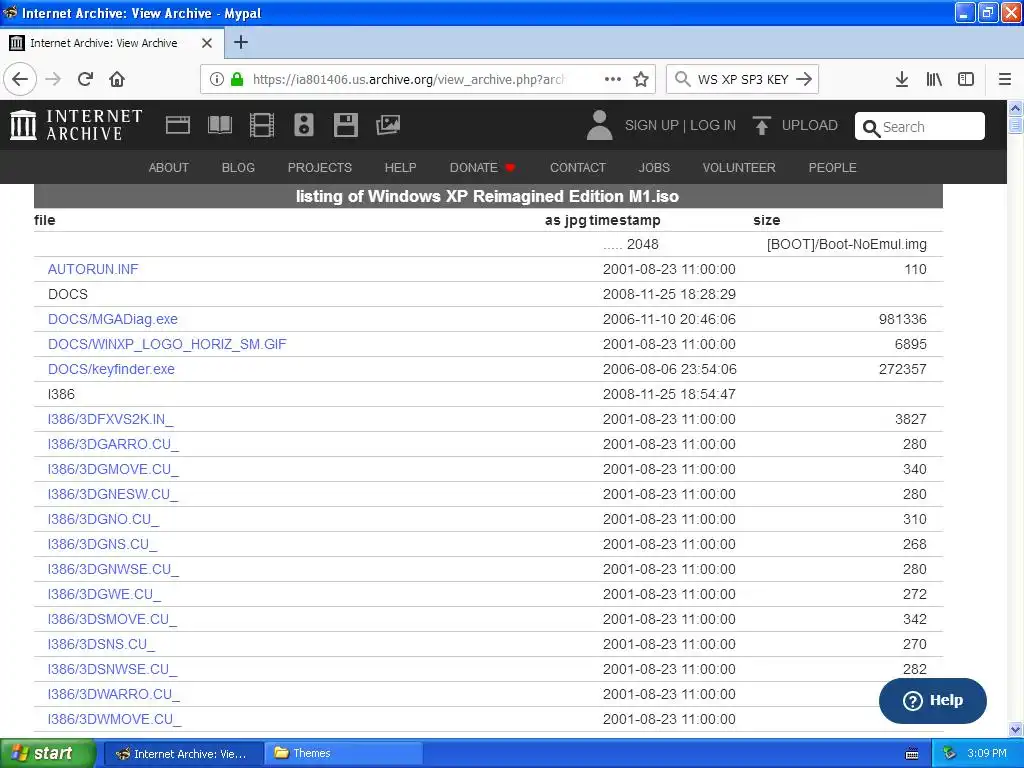
Task: Open the Audio speaker icon
Action: pyautogui.click(x=304, y=125)
